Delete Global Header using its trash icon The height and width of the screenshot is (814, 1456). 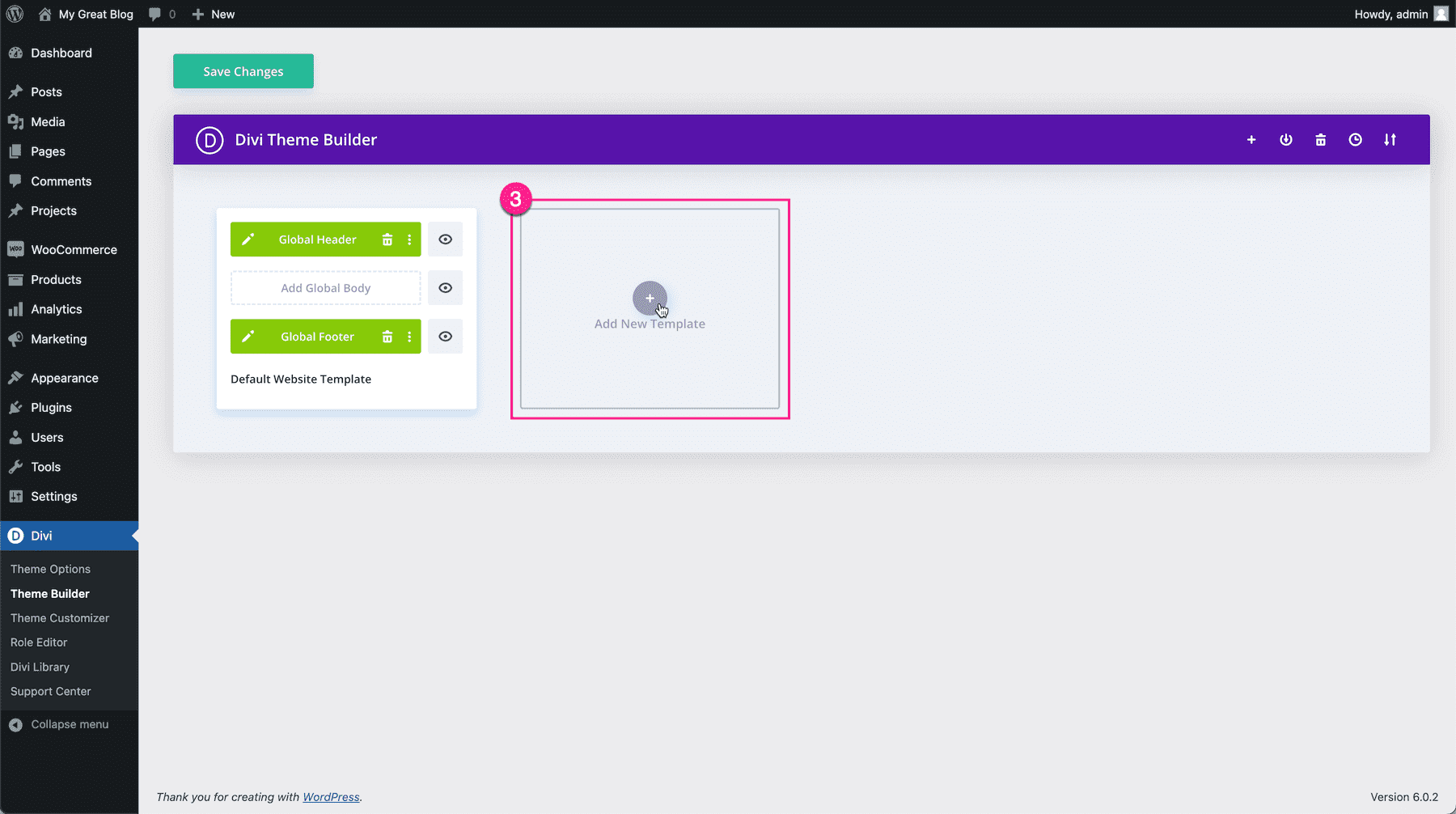point(387,240)
